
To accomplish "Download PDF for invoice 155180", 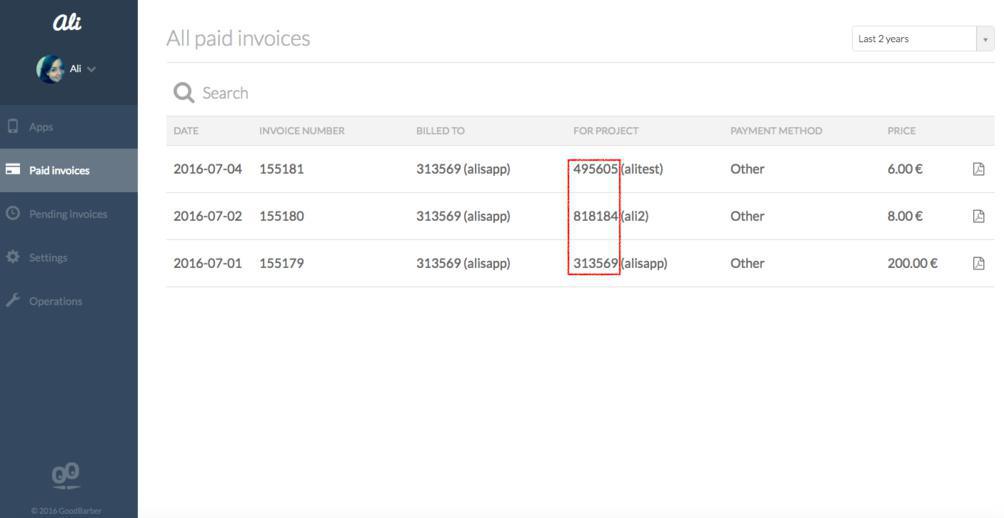I will pos(978,216).
